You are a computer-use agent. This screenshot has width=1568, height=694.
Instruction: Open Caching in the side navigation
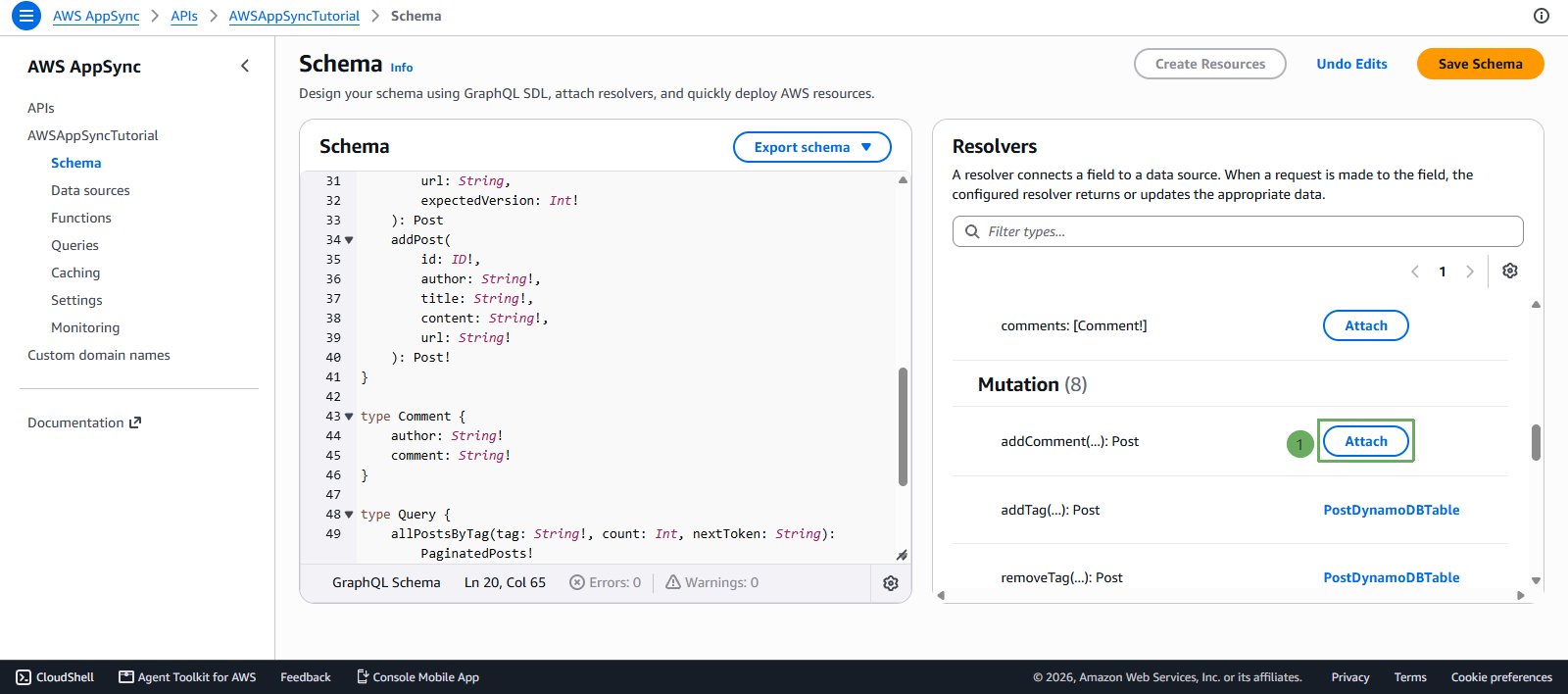(75, 273)
